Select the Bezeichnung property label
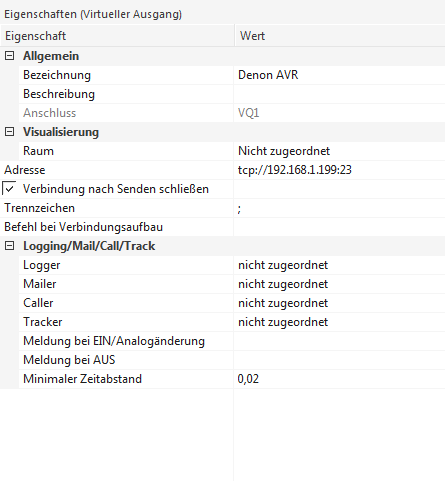Image resolution: width=445 pixels, height=481 pixels. (x=57, y=75)
